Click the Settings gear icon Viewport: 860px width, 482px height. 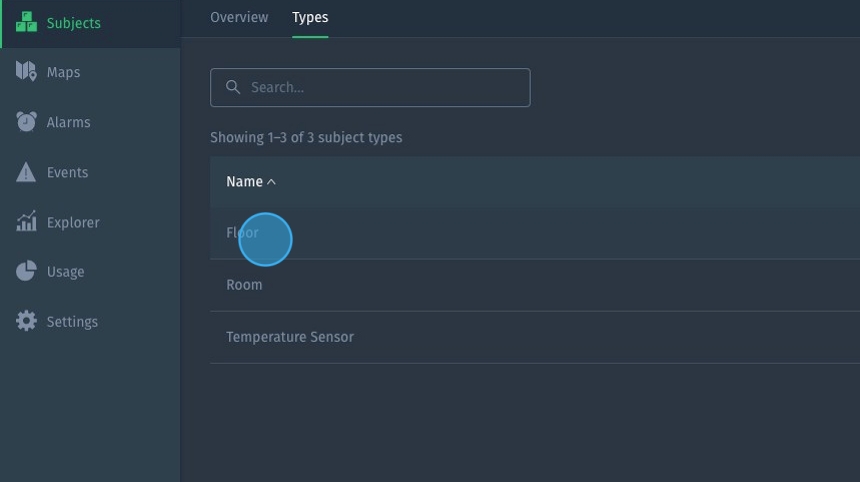(x=26, y=322)
